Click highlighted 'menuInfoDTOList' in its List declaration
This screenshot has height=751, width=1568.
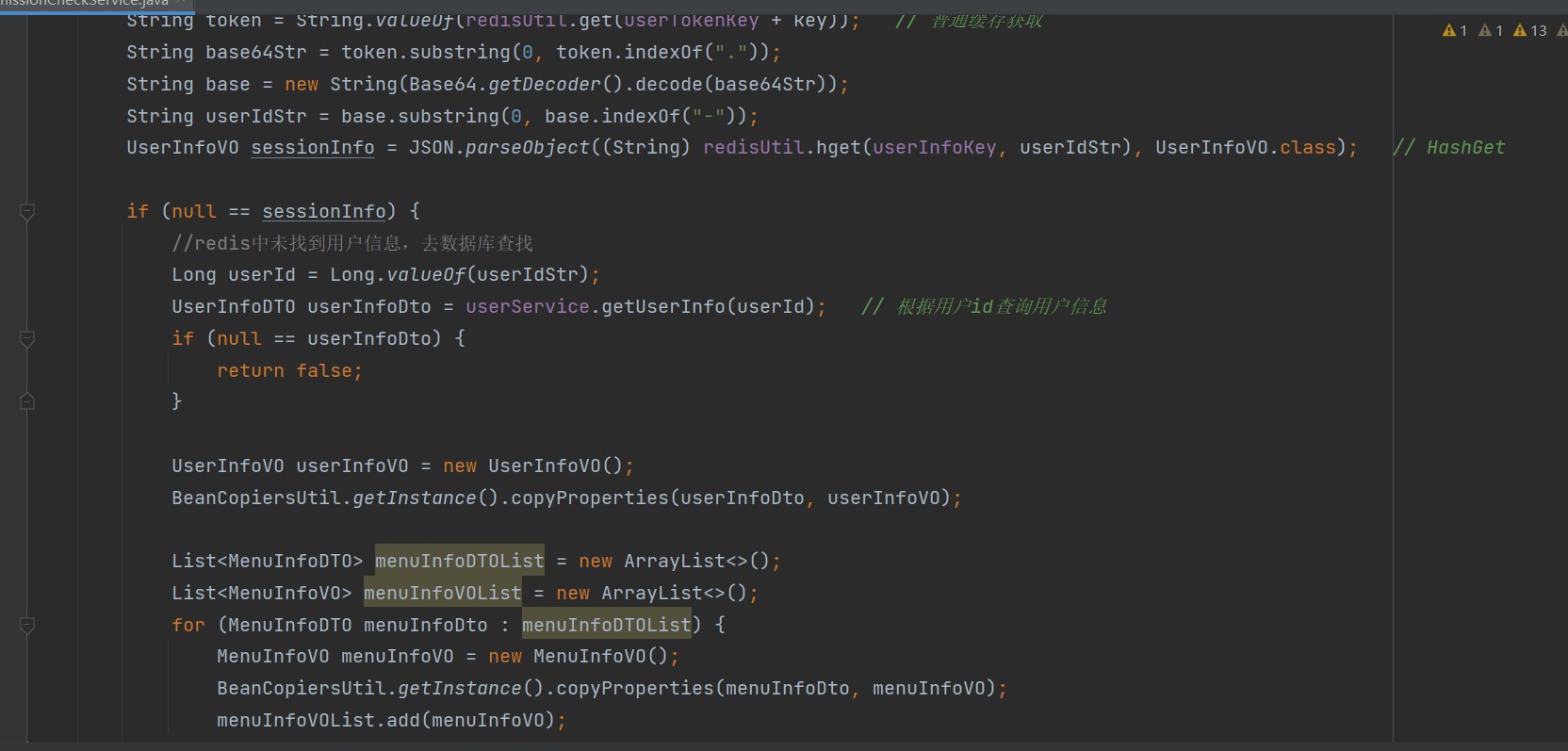(460, 562)
